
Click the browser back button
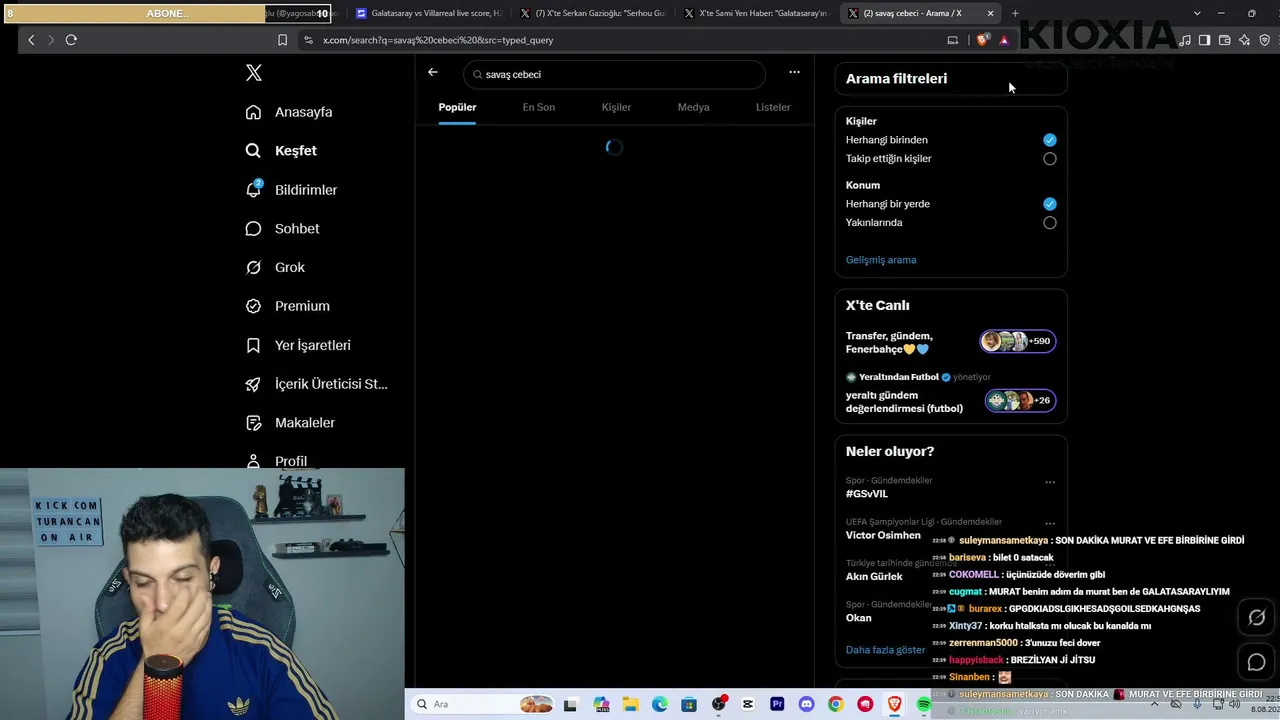[31, 40]
